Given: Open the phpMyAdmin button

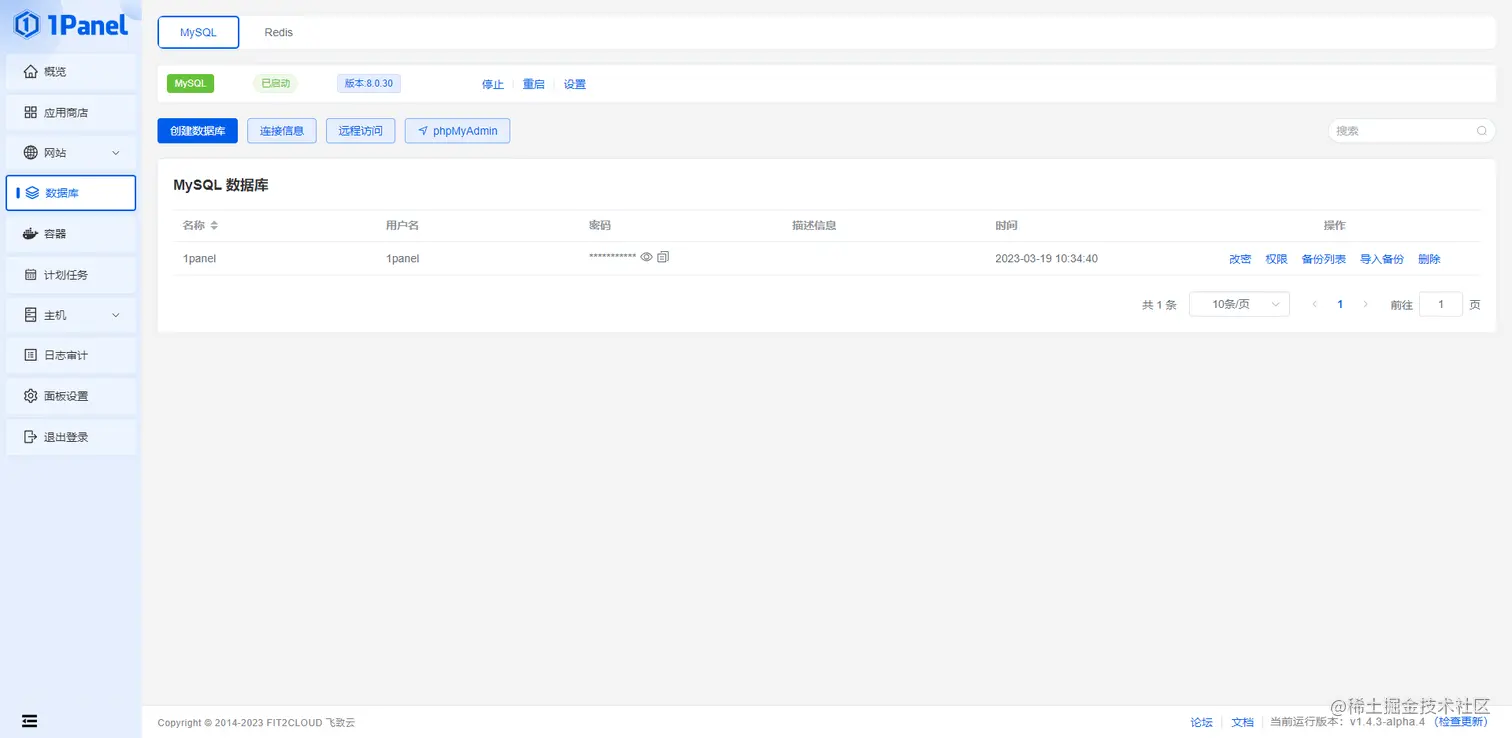Looking at the screenshot, I should point(458,131).
